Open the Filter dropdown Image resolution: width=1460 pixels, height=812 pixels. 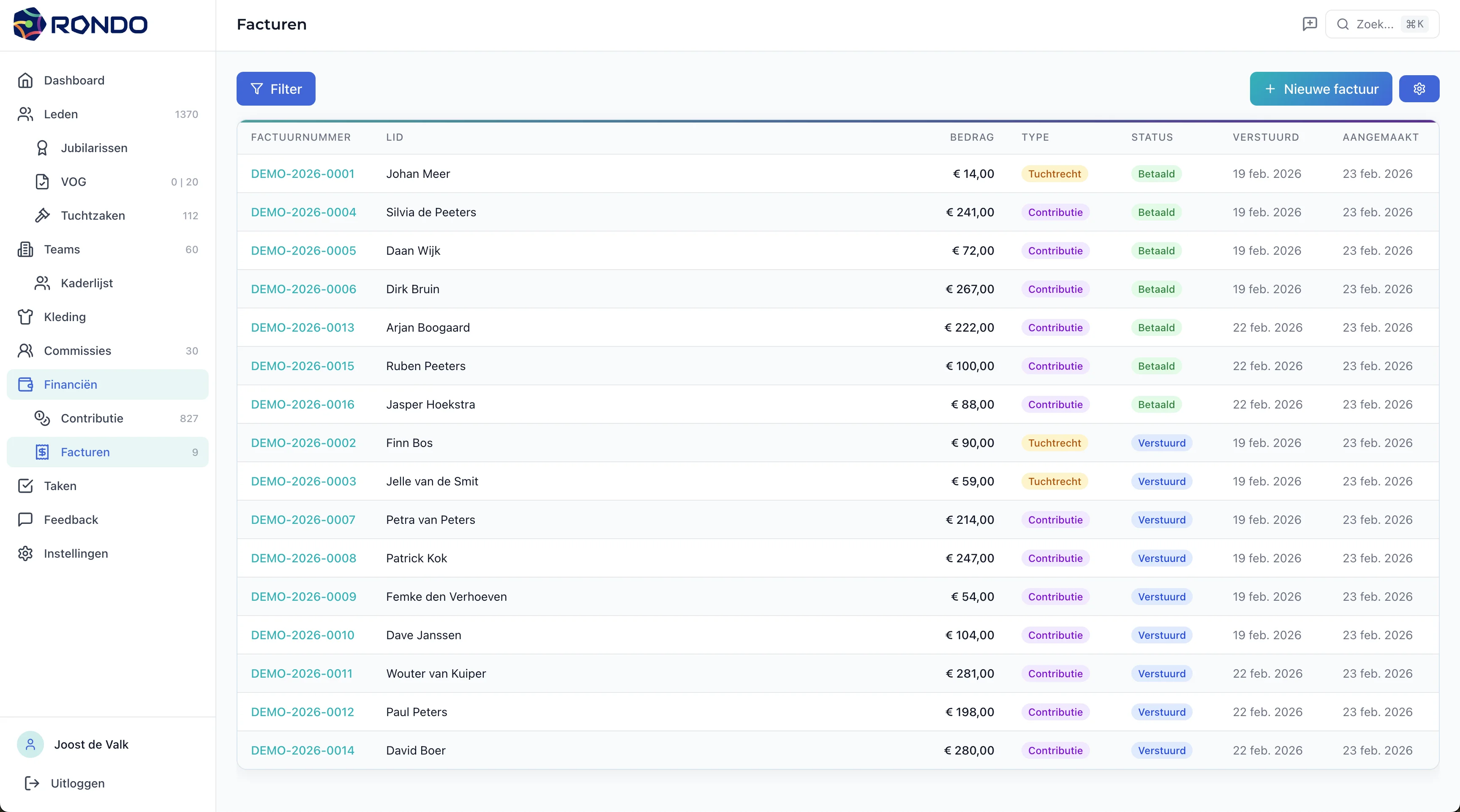[x=276, y=89]
